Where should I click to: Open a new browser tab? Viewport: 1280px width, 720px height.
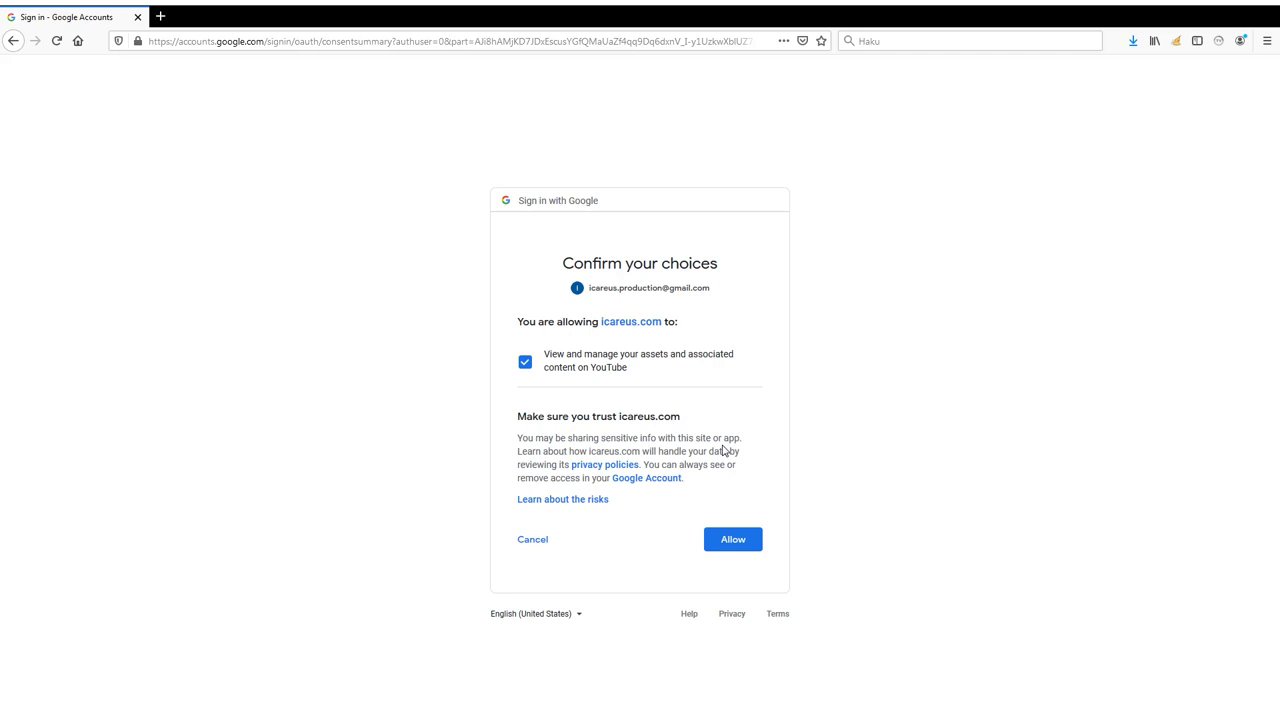(x=160, y=17)
